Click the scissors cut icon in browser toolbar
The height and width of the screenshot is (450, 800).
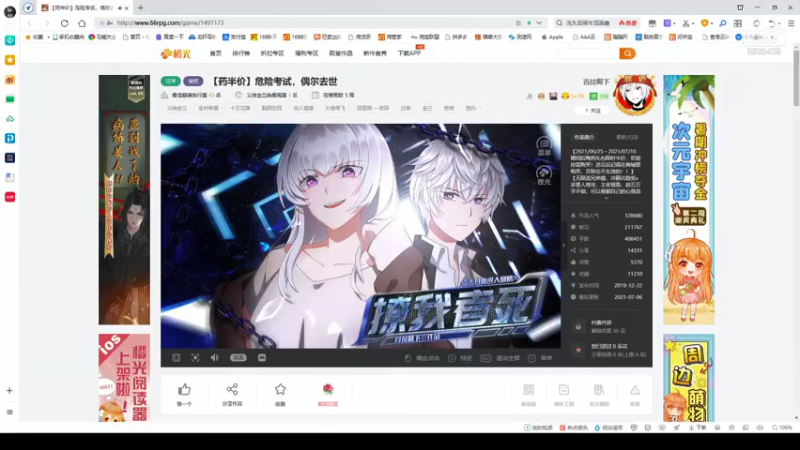686,23
